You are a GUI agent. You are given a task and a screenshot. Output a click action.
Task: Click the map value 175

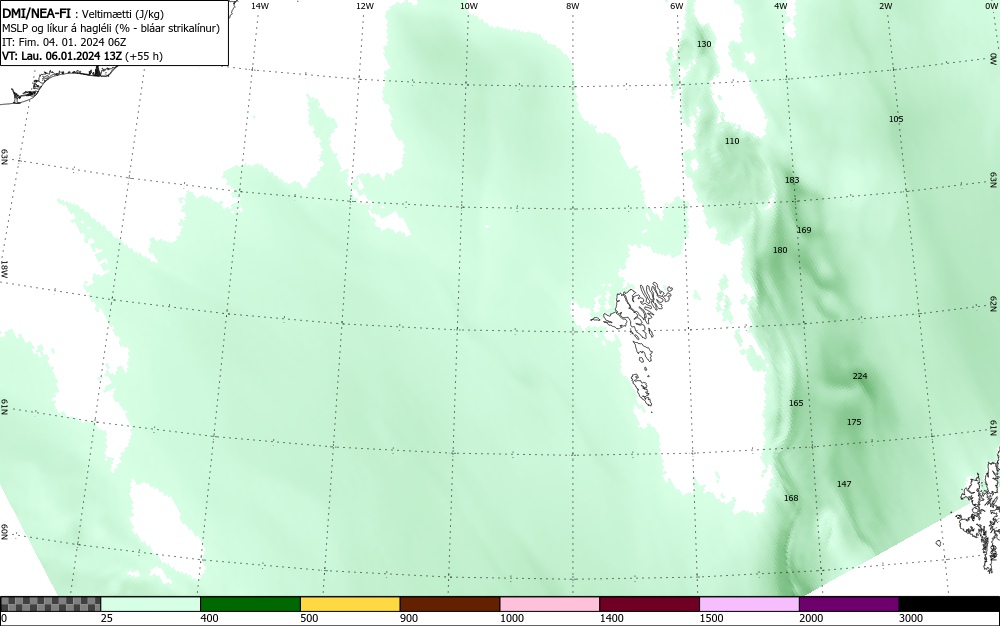point(854,422)
